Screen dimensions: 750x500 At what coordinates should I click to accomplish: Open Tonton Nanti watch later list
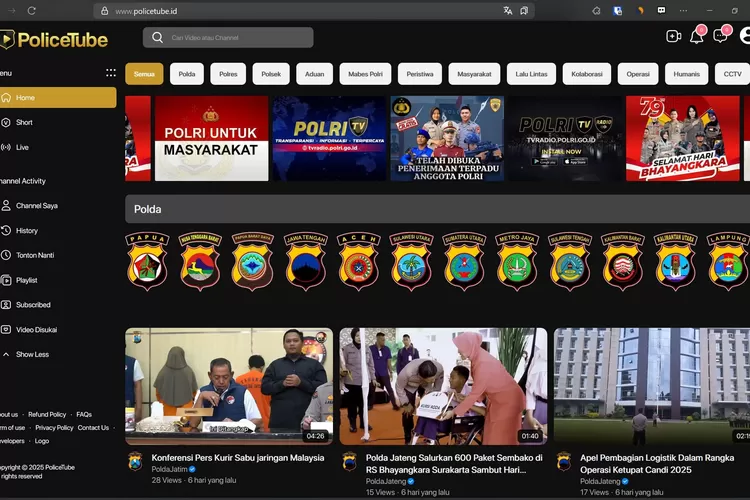click(34, 255)
